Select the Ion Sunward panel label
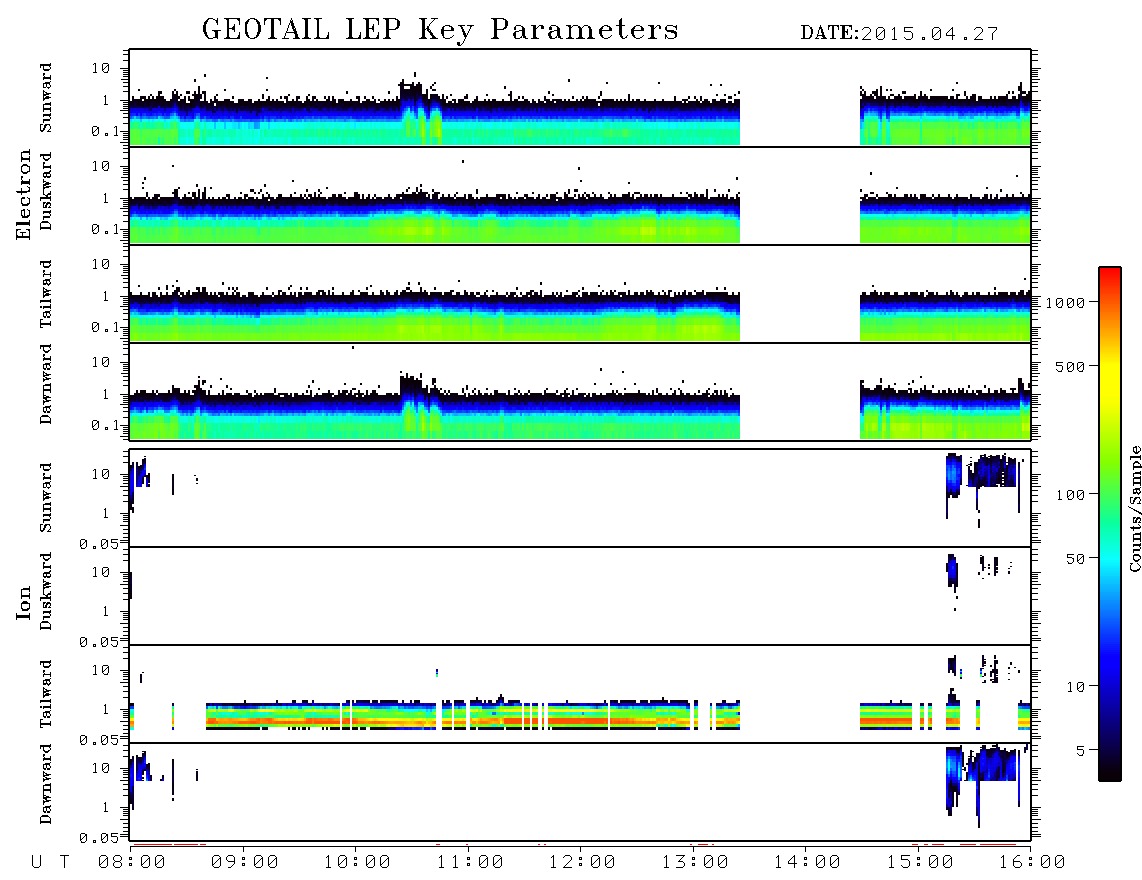The height and width of the screenshot is (880, 1142). [x=46, y=498]
